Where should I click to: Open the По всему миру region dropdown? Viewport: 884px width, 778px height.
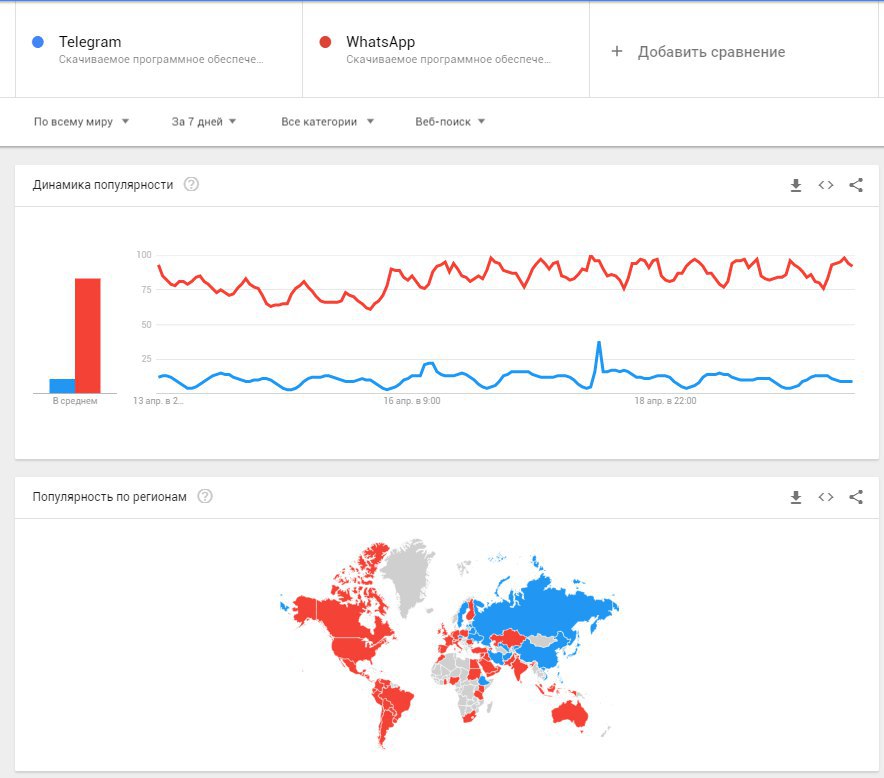(82, 122)
